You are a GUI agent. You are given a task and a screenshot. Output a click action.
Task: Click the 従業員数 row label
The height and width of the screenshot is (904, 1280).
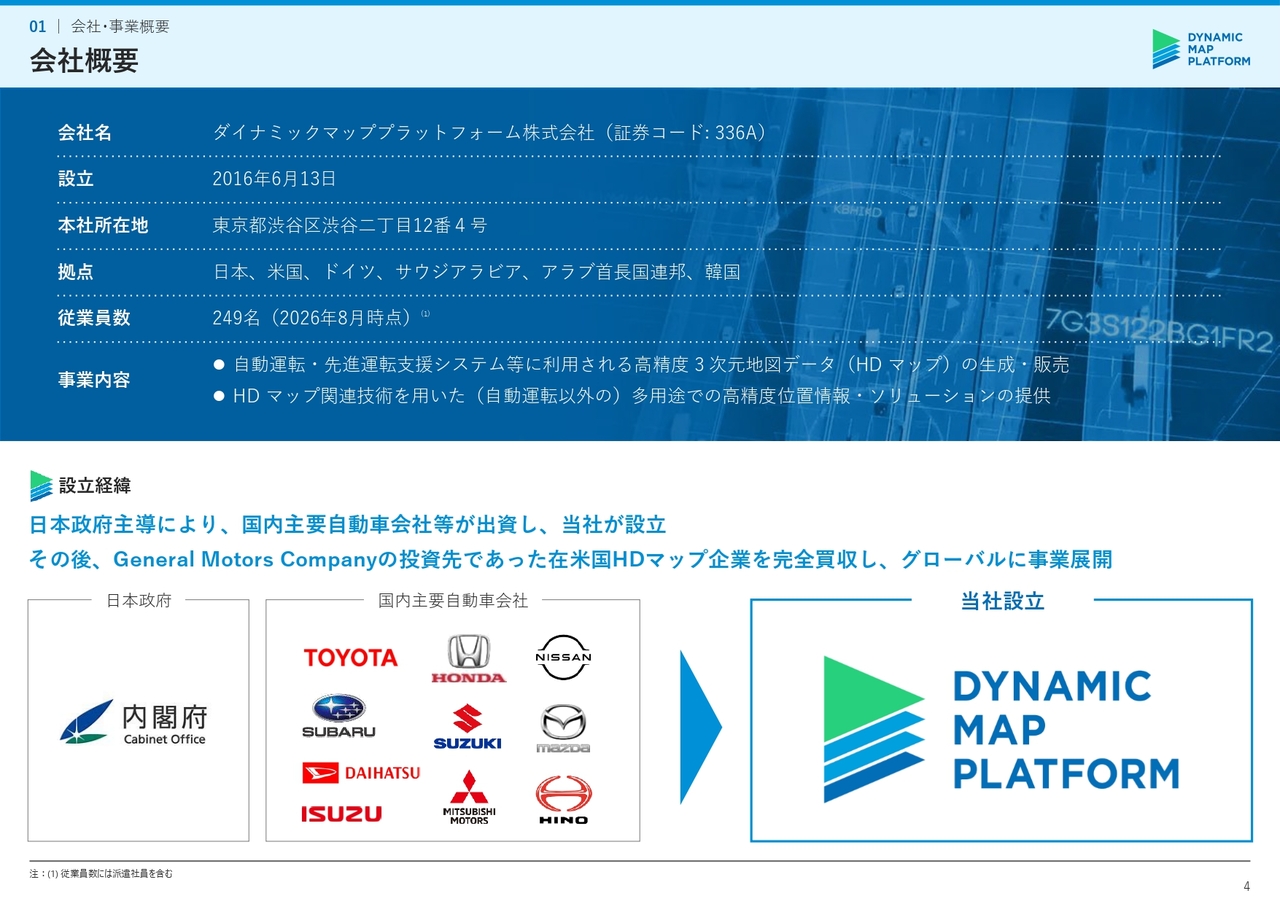point(94,318)
